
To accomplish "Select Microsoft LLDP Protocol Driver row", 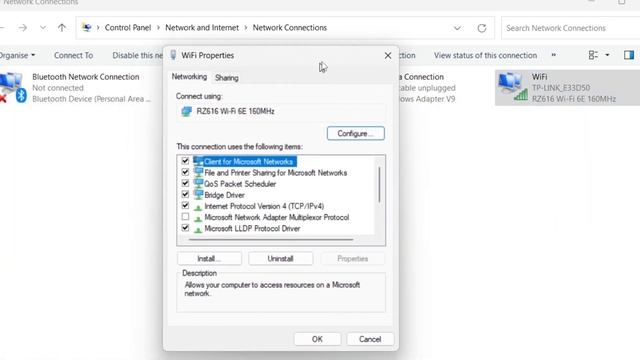I will coord(252,229).
